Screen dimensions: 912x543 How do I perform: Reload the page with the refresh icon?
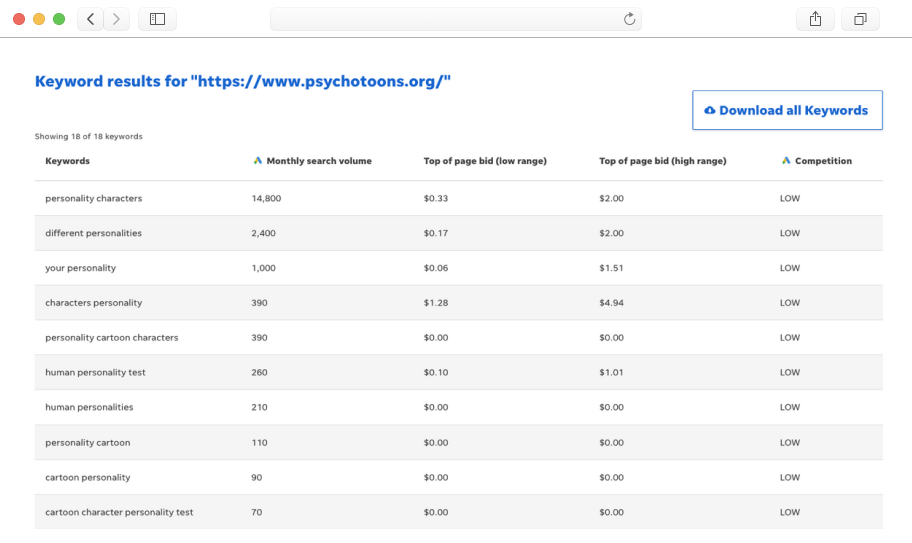629,19
